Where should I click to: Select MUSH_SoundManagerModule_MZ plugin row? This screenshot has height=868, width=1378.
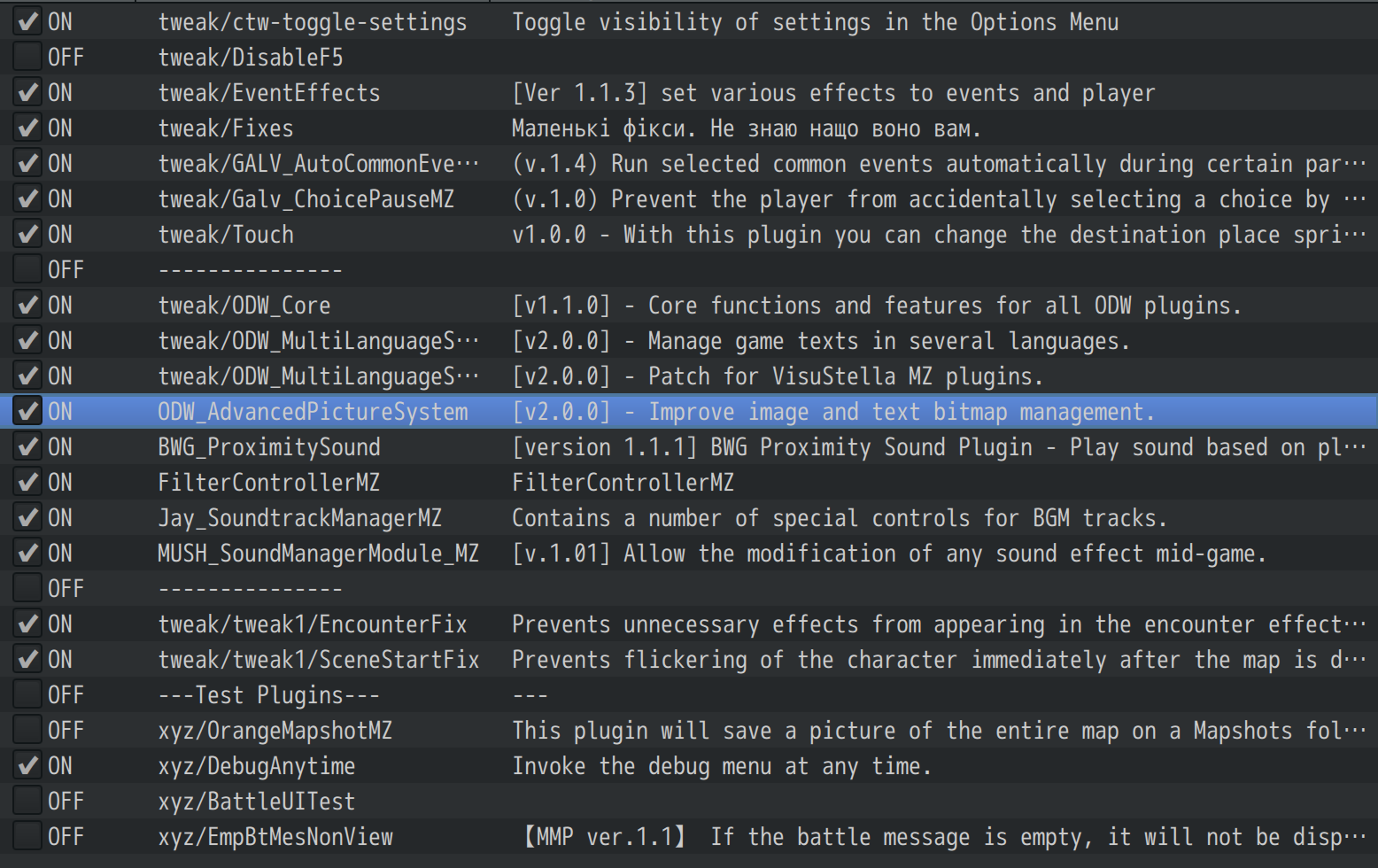pos(689,553)
